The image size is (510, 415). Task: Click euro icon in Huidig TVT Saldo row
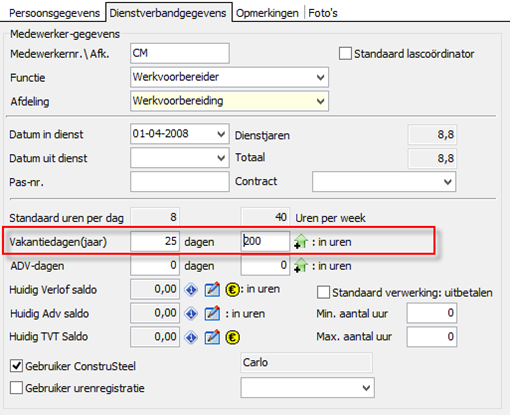point(232,337)
